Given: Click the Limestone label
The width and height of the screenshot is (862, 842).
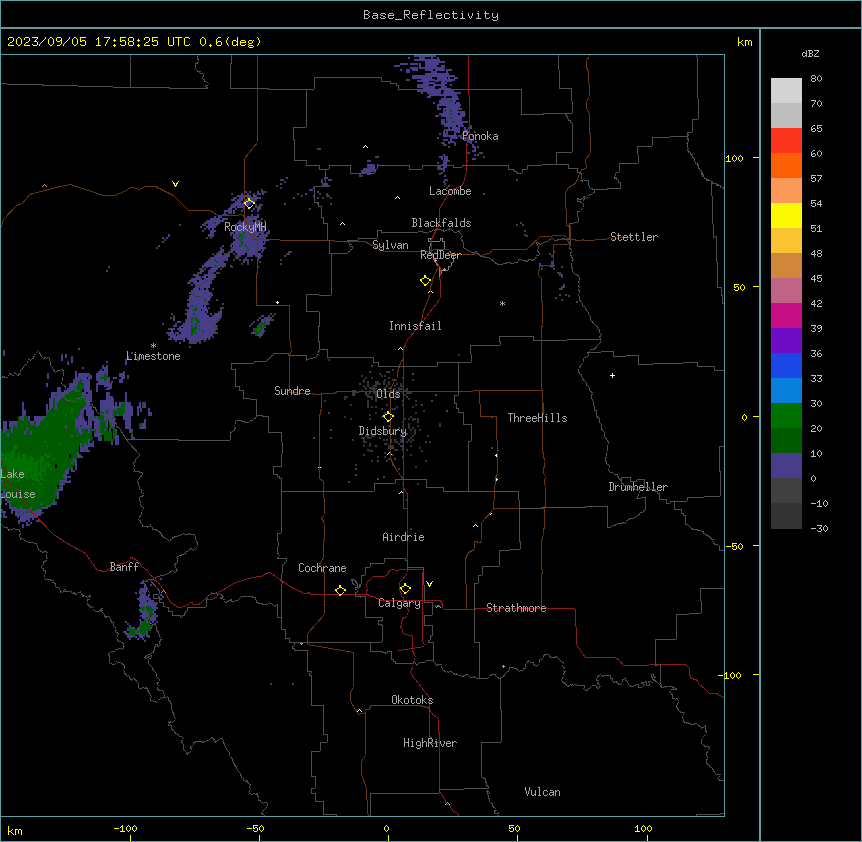Looking at the screenshot, I should 153,356.
